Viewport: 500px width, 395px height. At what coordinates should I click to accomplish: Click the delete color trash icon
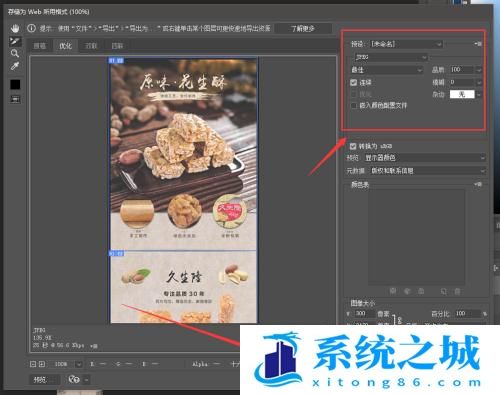(x=458, y=291)
